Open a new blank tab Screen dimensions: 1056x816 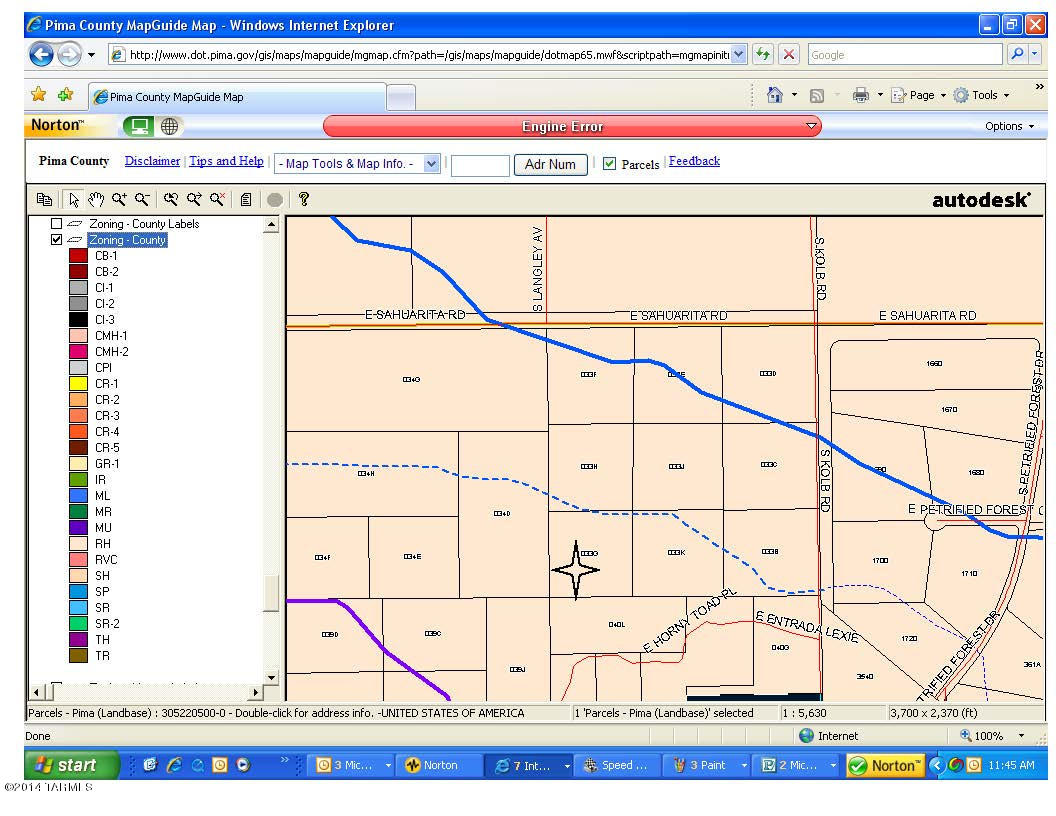[401, 98]
